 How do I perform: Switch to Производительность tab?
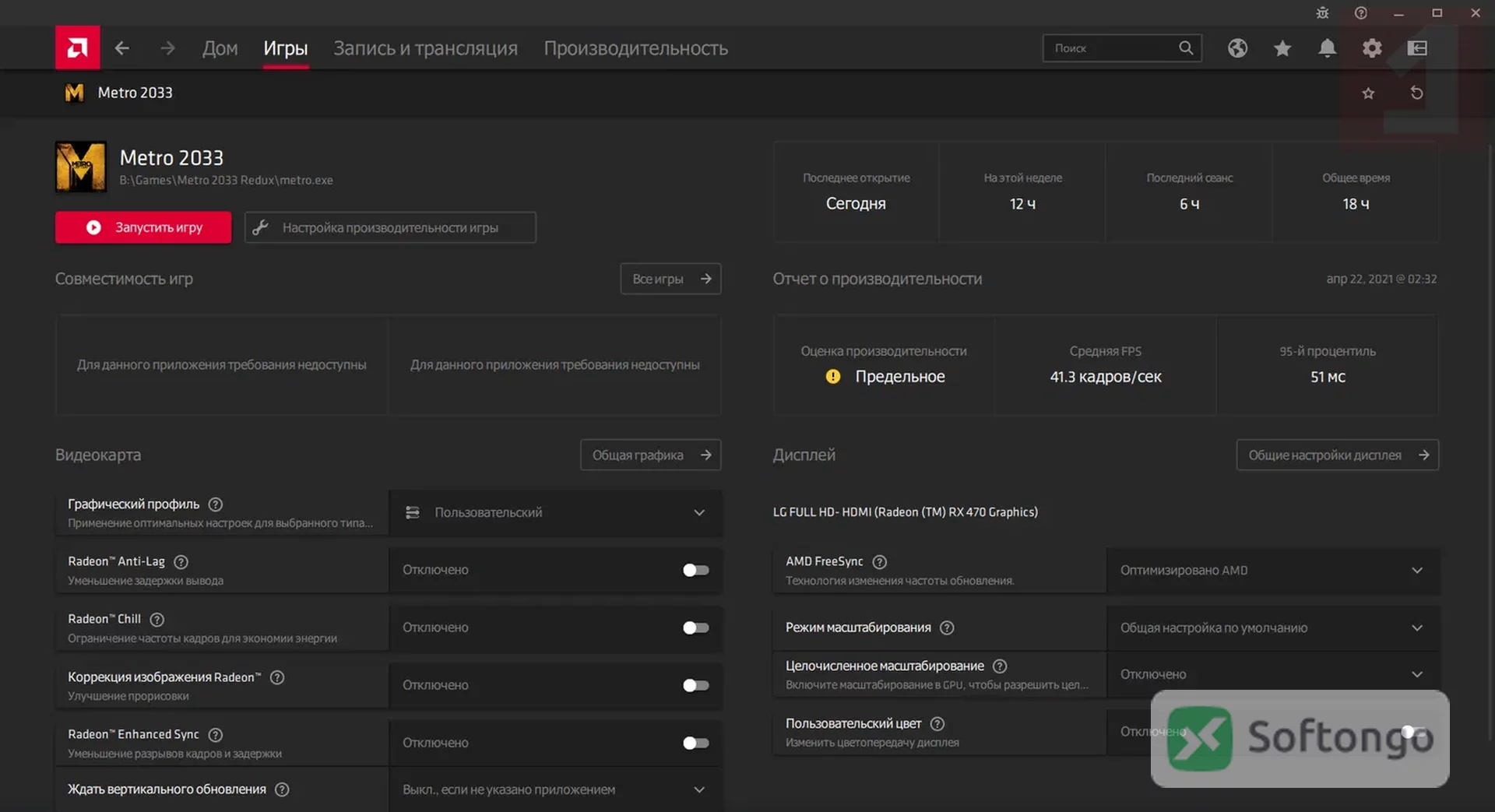coord(635,48)
